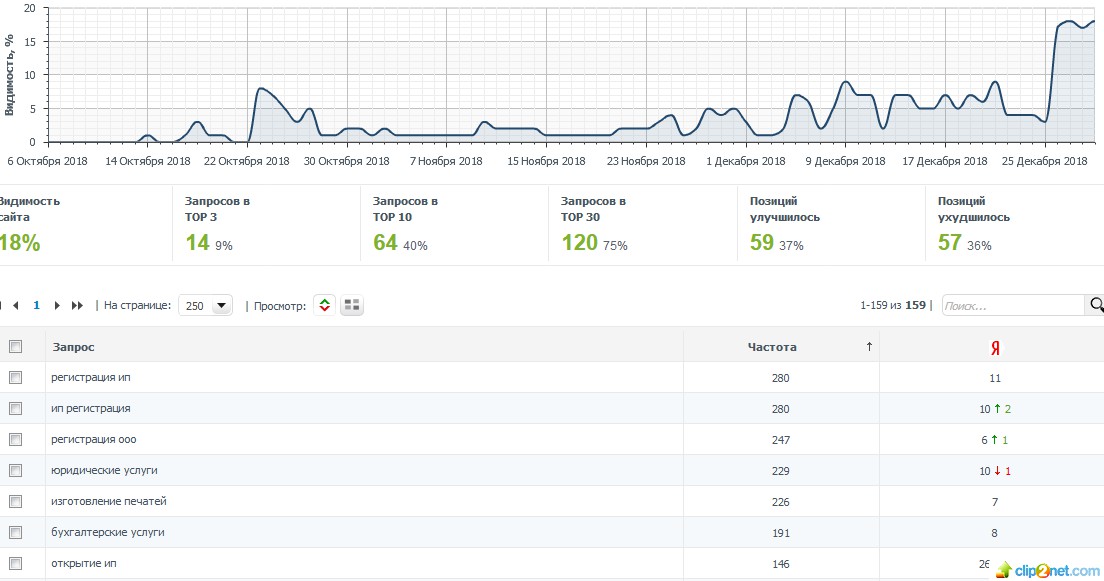Click frequency 191 for бухгалтерские услуги
This screenshot has height=581, width=1104.
pos(781,533)
